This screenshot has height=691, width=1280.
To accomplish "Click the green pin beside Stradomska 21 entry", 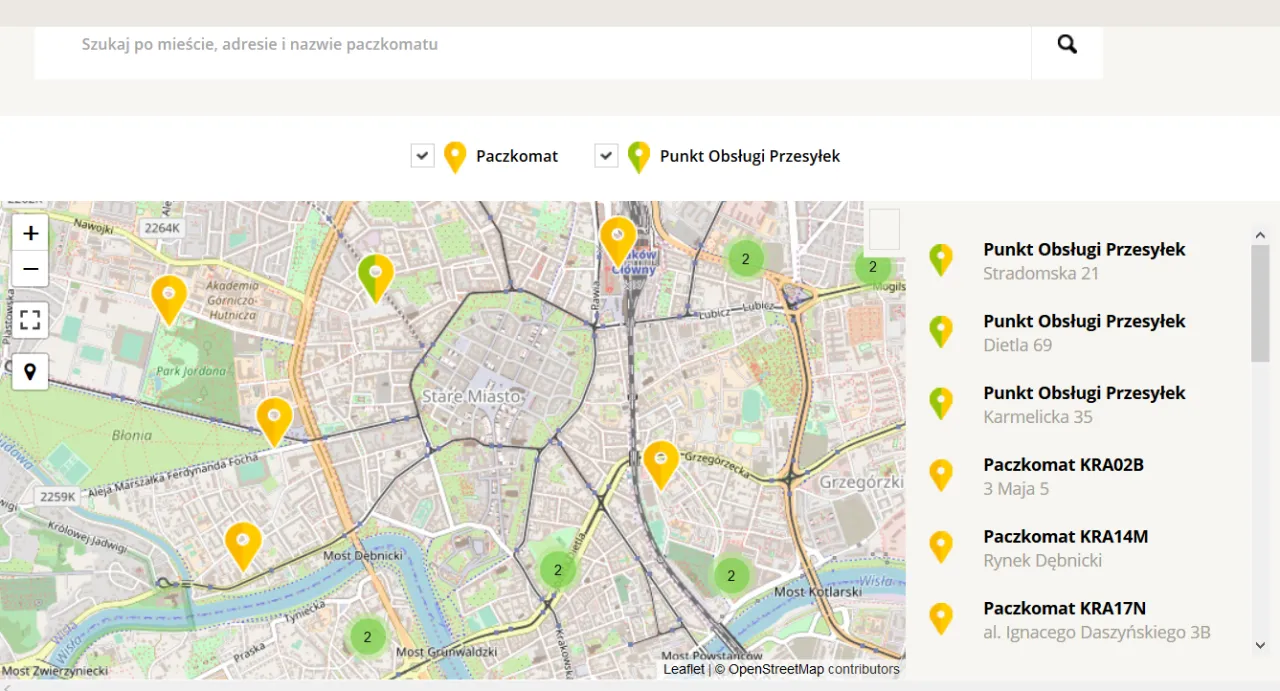I will tap(941, 259).
